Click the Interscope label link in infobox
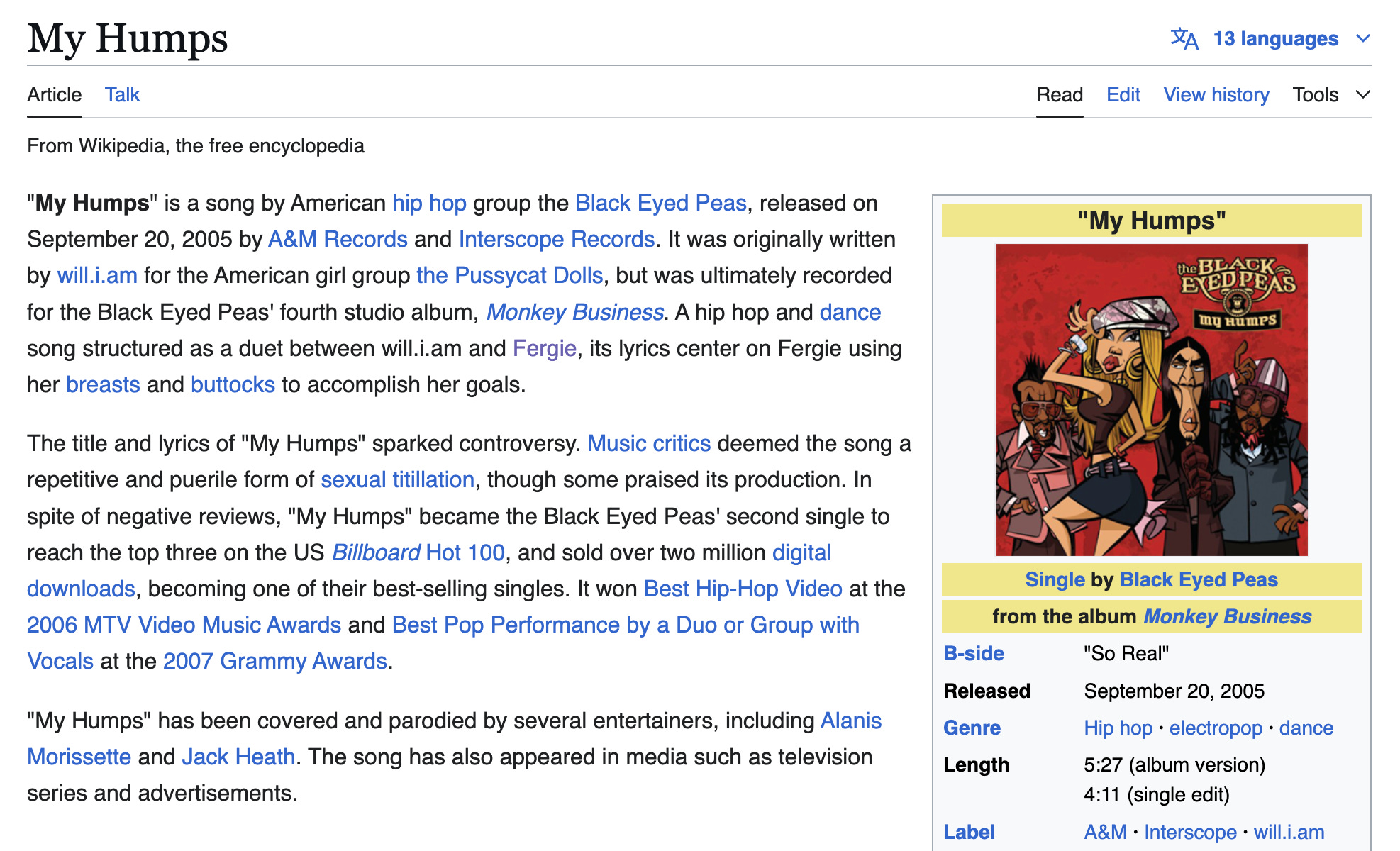This screenshot has height=851, width=1400. [1189, 832]
